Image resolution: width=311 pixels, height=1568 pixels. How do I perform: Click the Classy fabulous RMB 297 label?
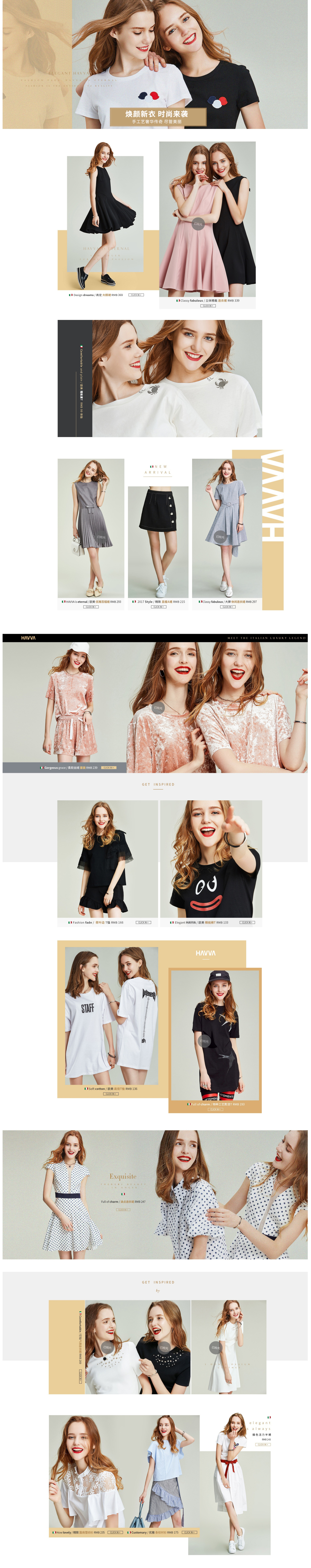(x=227, y=601)
